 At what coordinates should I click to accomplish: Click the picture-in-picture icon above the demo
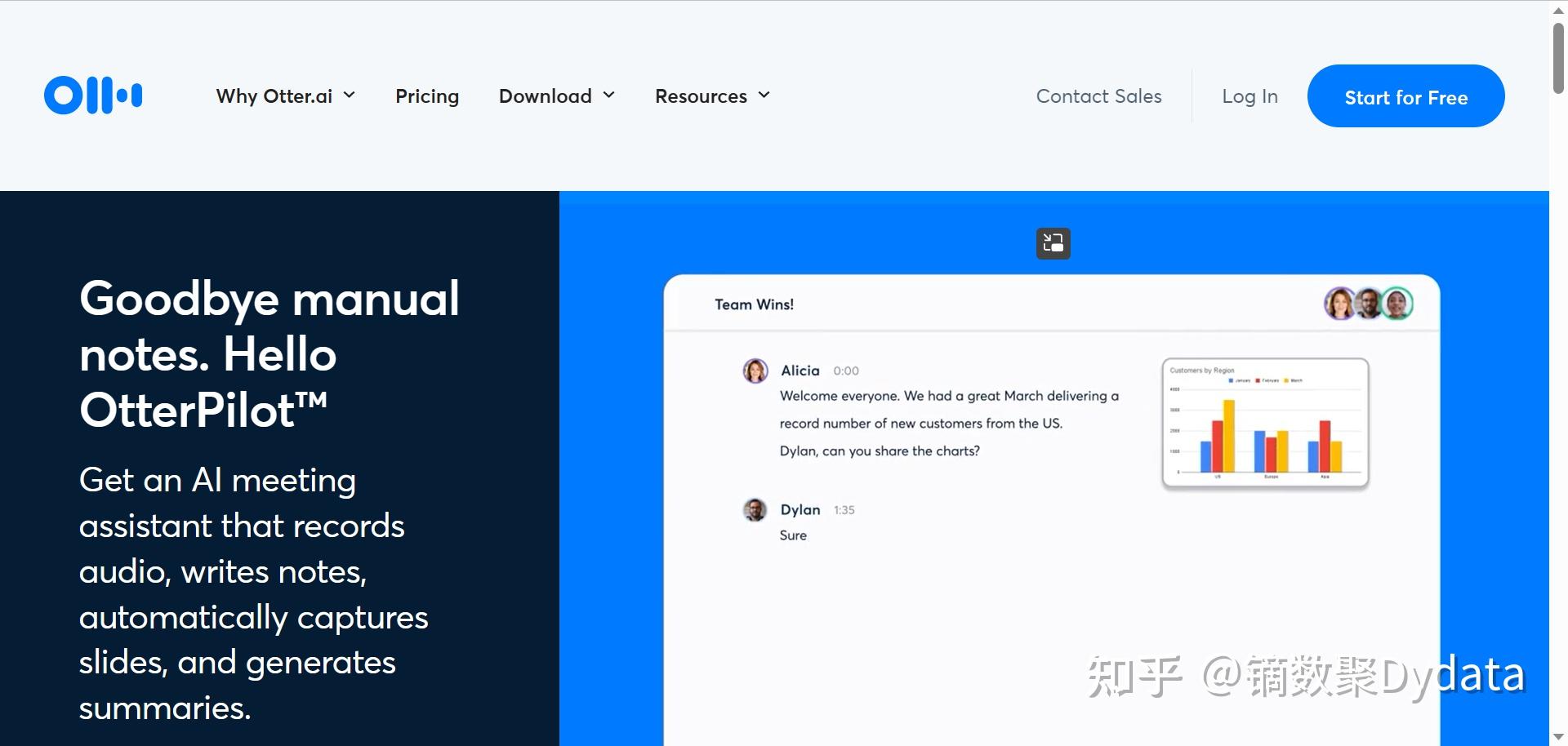pos(1053,243)
